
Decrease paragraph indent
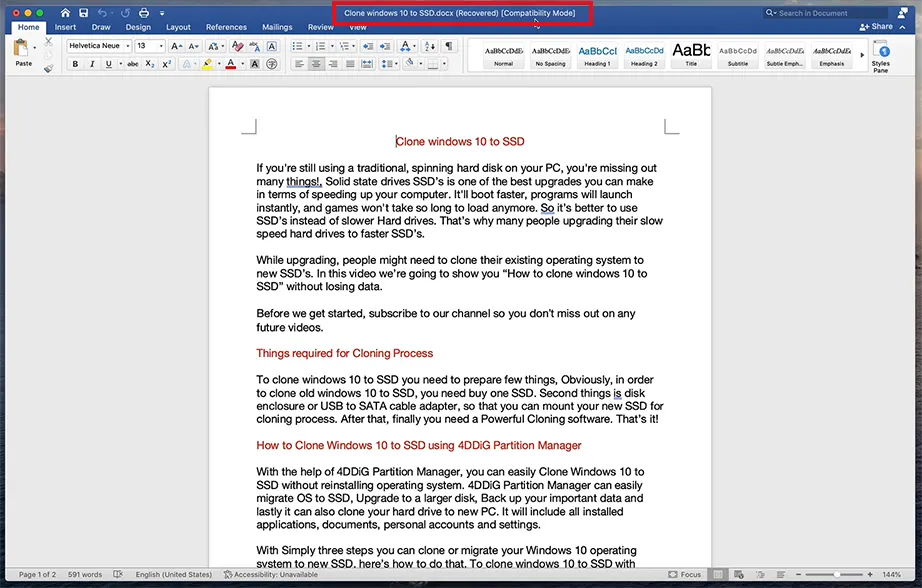(x=368, y=46)
